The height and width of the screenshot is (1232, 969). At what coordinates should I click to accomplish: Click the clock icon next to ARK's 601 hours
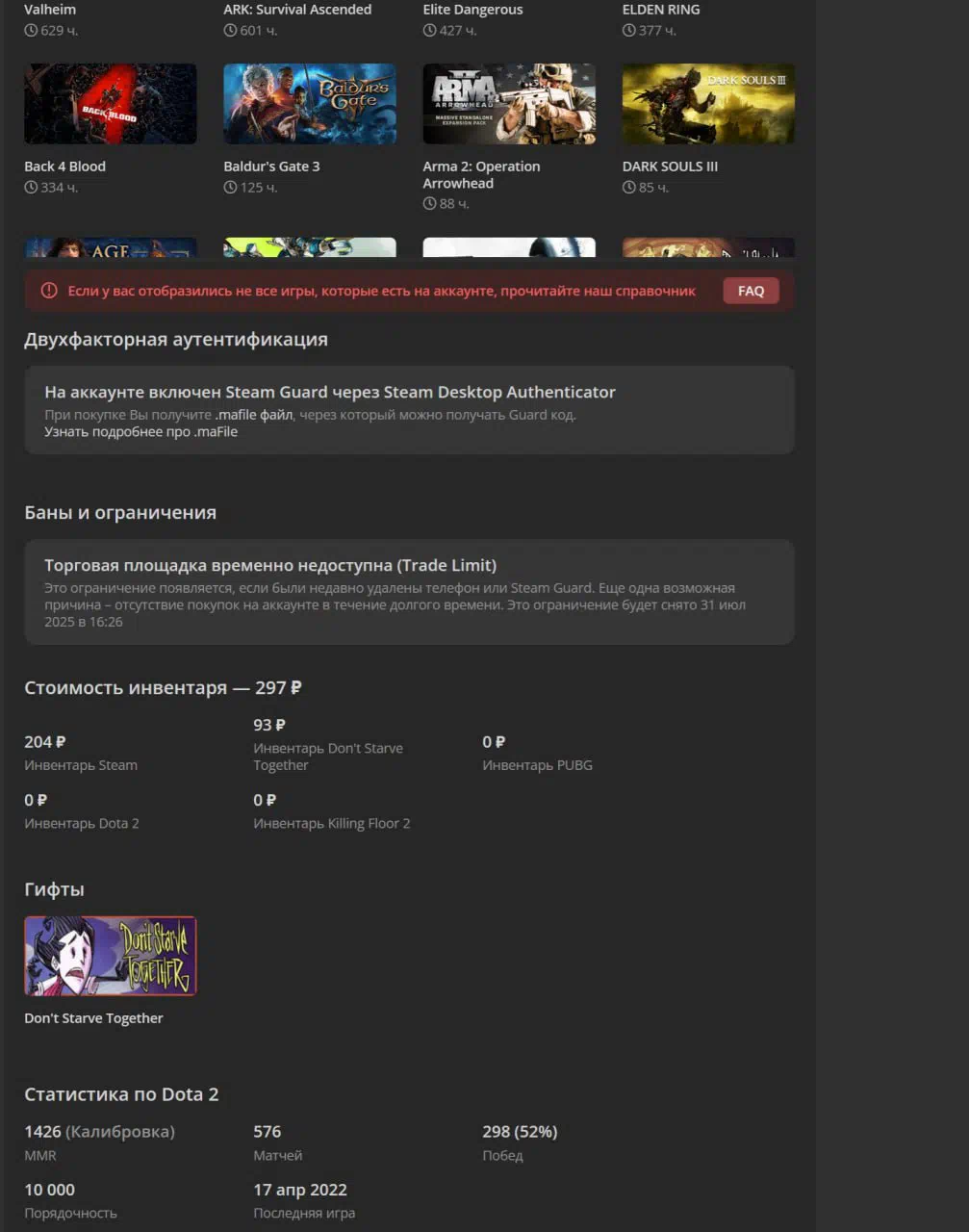click(230, 31)
